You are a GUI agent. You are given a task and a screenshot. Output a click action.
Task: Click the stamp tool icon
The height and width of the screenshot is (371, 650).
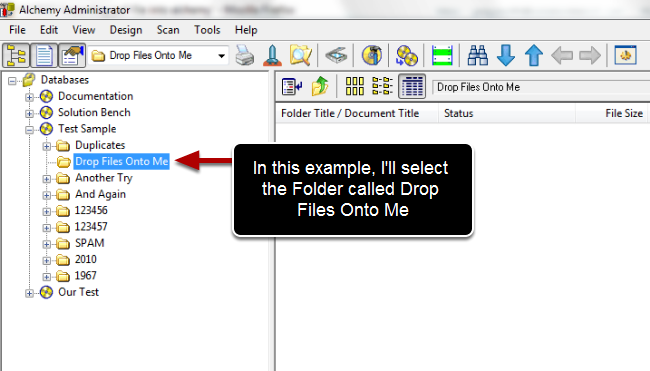click(x=272, y=56)
